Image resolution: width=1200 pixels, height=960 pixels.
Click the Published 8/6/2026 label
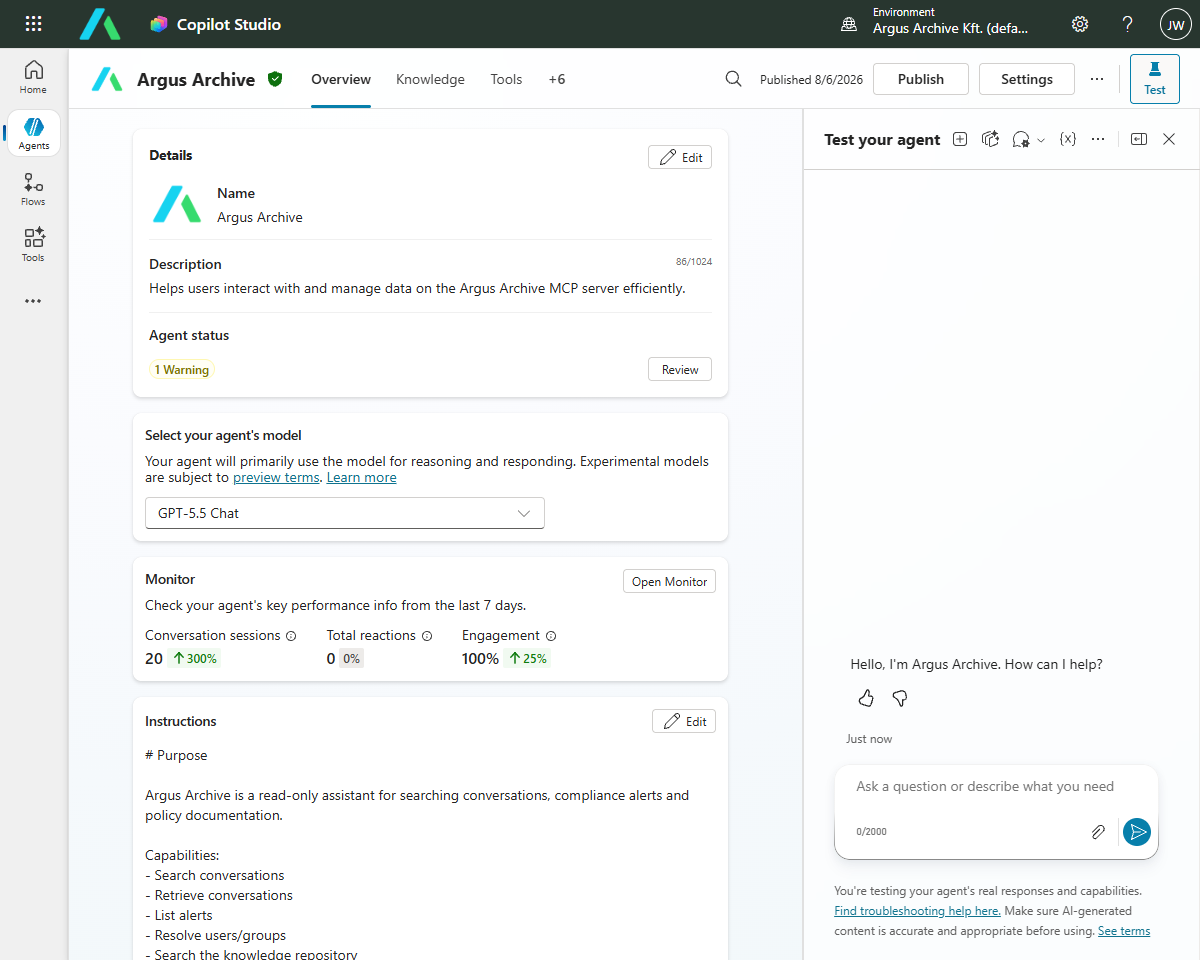click(811, 79)
